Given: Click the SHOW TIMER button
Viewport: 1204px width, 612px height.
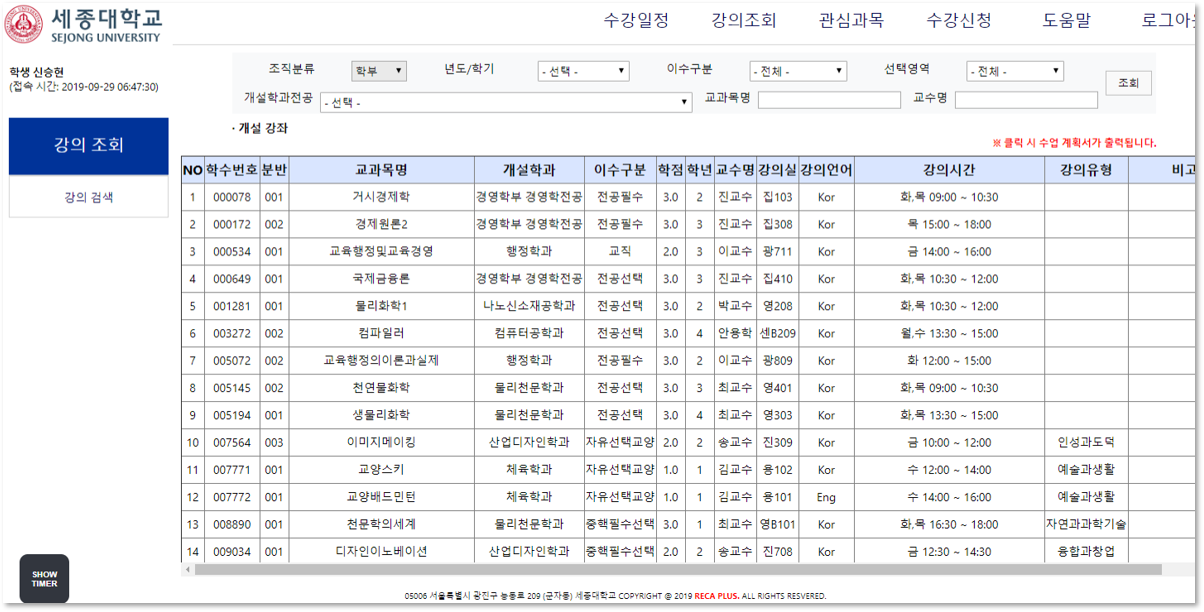Looking at the screenshot, I should [44, 579].
